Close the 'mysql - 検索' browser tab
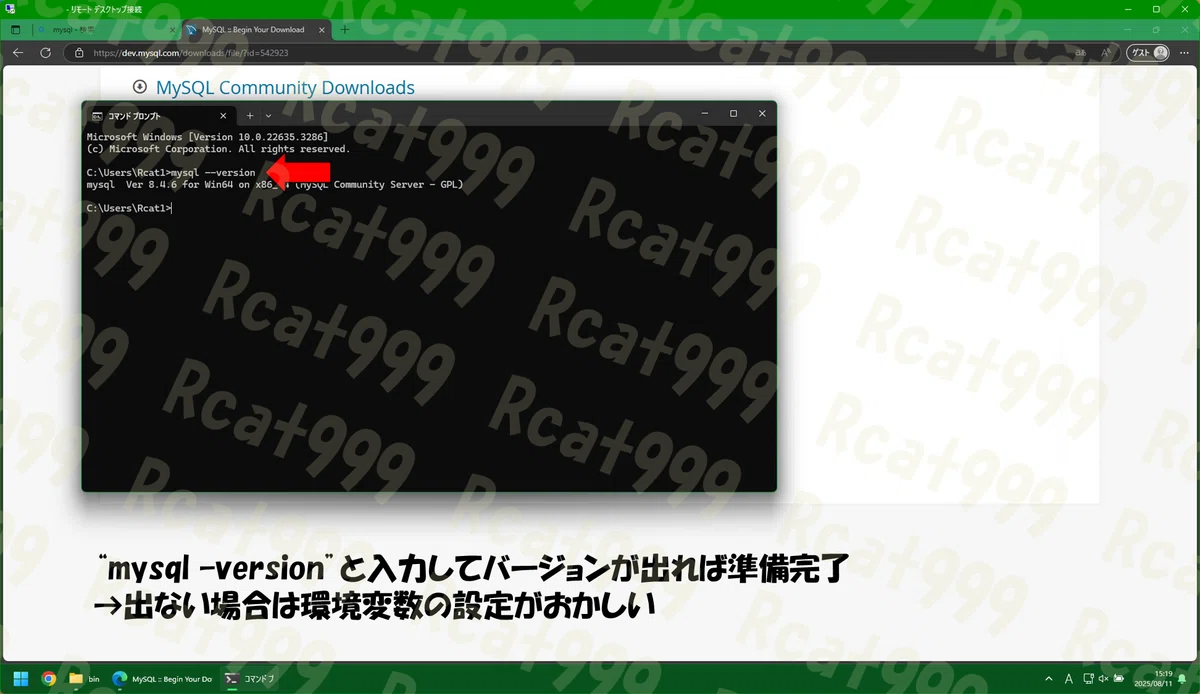 (x=173, y=30)
